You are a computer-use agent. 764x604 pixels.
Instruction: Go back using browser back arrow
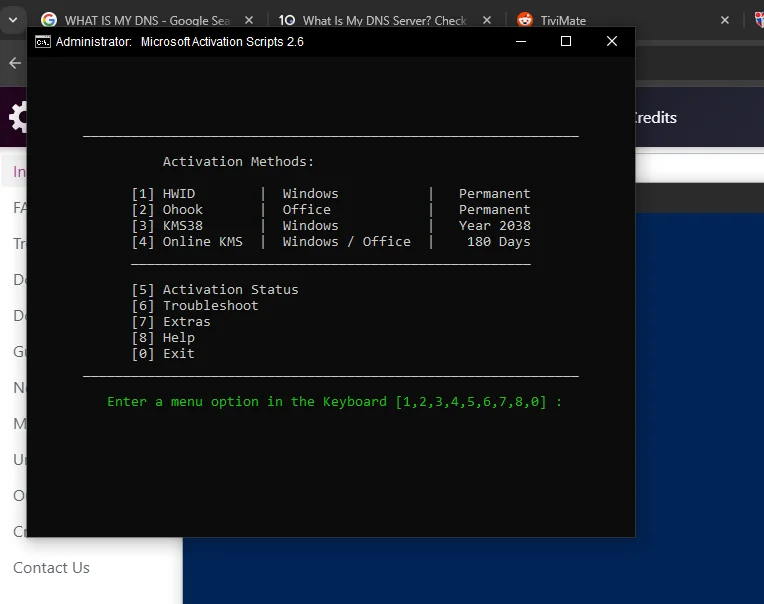tap(15, 63)
